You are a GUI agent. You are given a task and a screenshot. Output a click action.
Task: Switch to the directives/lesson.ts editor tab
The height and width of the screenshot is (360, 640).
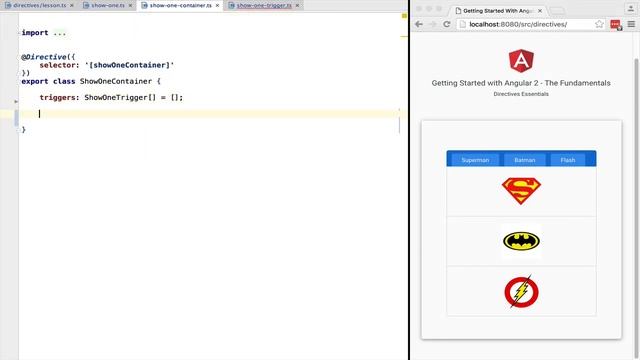point(39,5)
